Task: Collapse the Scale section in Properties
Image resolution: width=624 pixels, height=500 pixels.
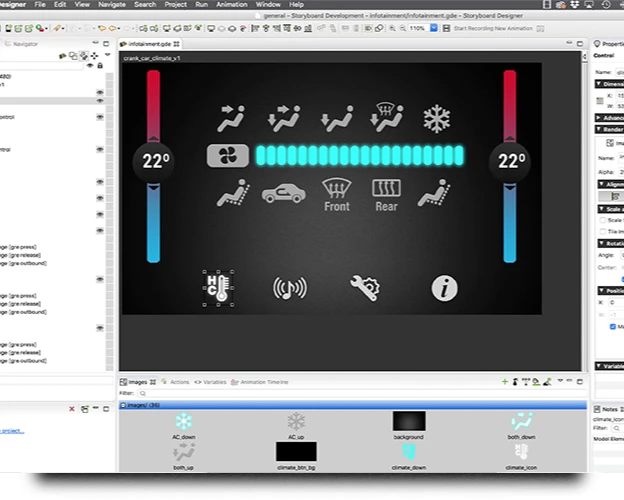Action: [x=601, y=209]
